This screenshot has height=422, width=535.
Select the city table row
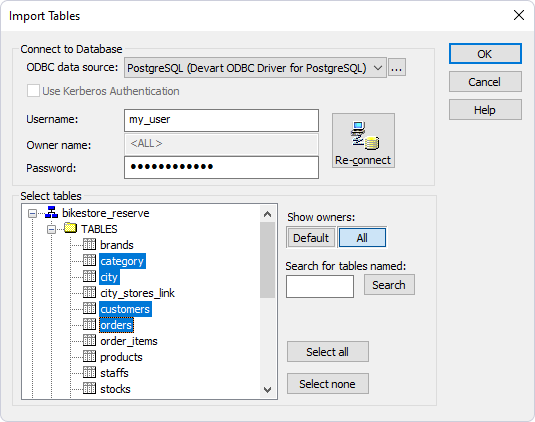[109, 277]
